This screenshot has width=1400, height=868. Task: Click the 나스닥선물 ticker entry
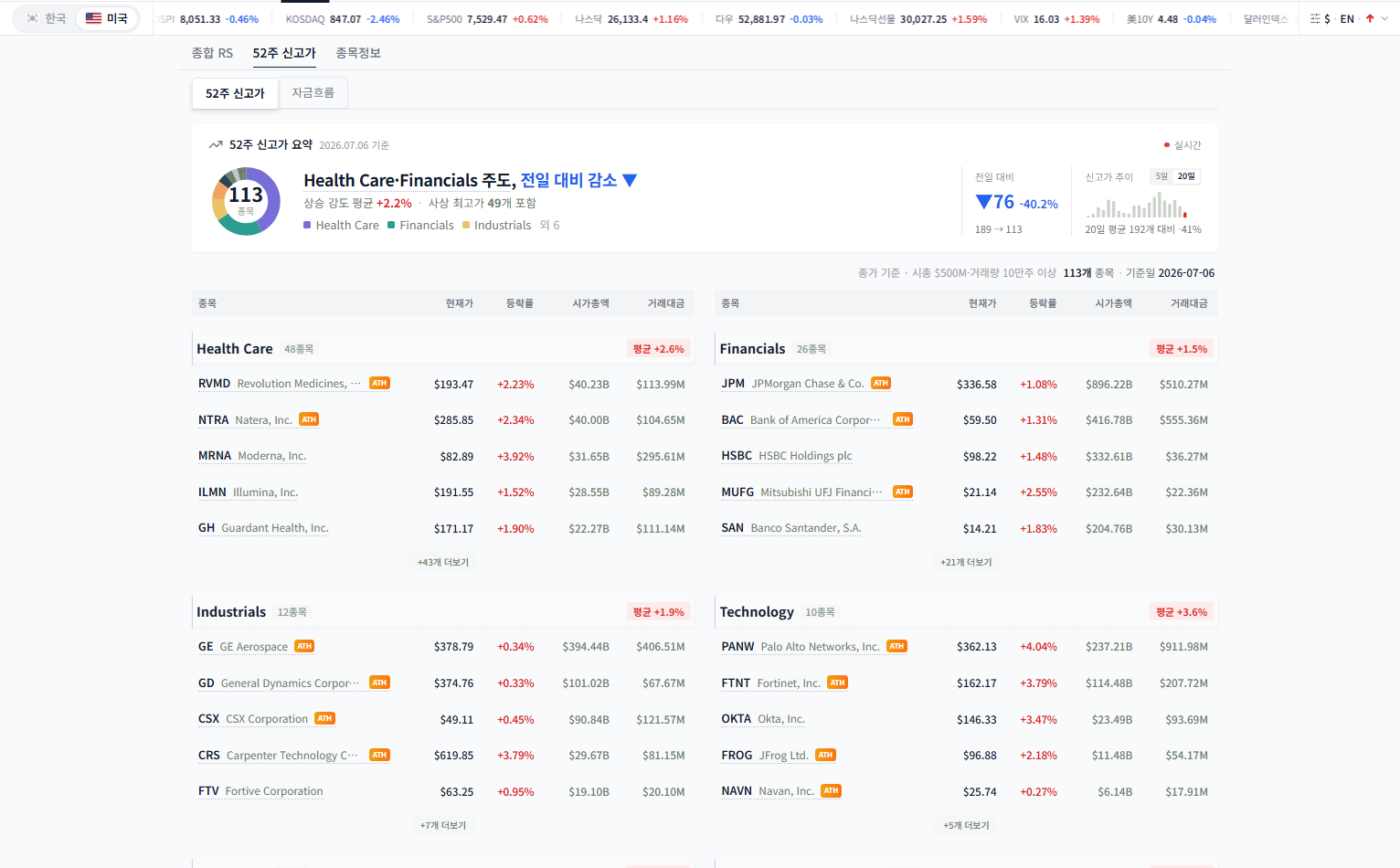click(x=918, y=18)
